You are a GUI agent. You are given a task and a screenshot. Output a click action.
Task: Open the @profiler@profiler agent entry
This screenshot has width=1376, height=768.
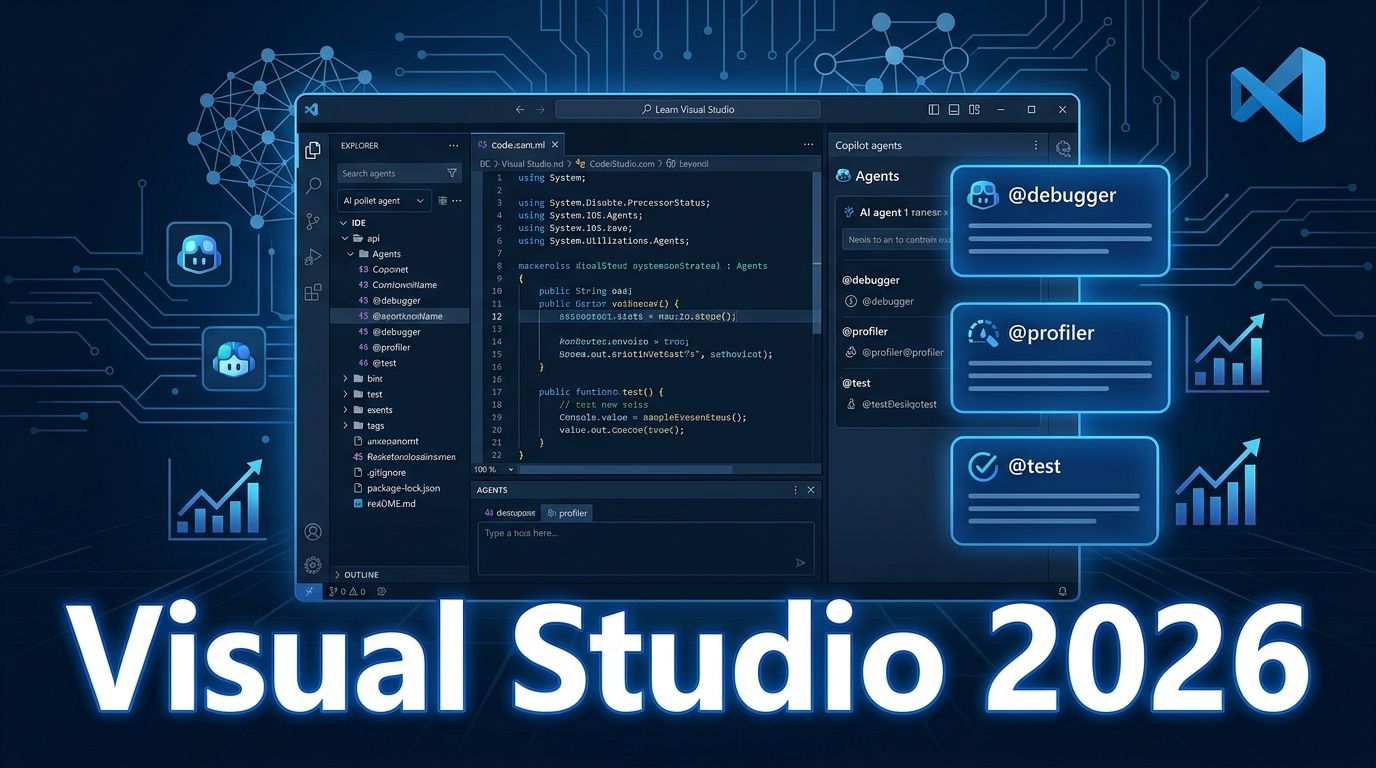895,352
